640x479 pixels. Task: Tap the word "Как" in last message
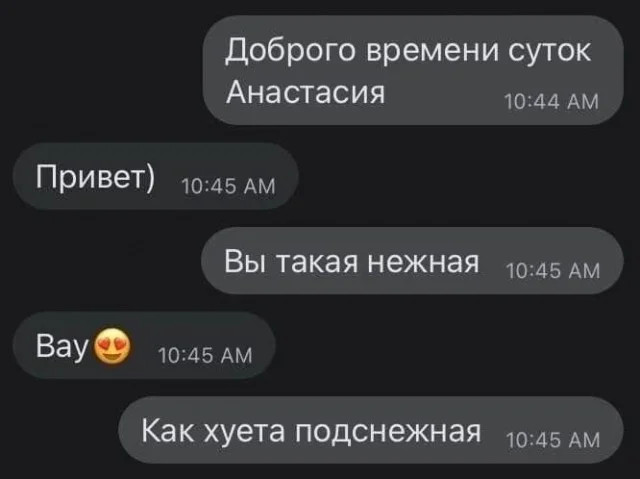167,430
